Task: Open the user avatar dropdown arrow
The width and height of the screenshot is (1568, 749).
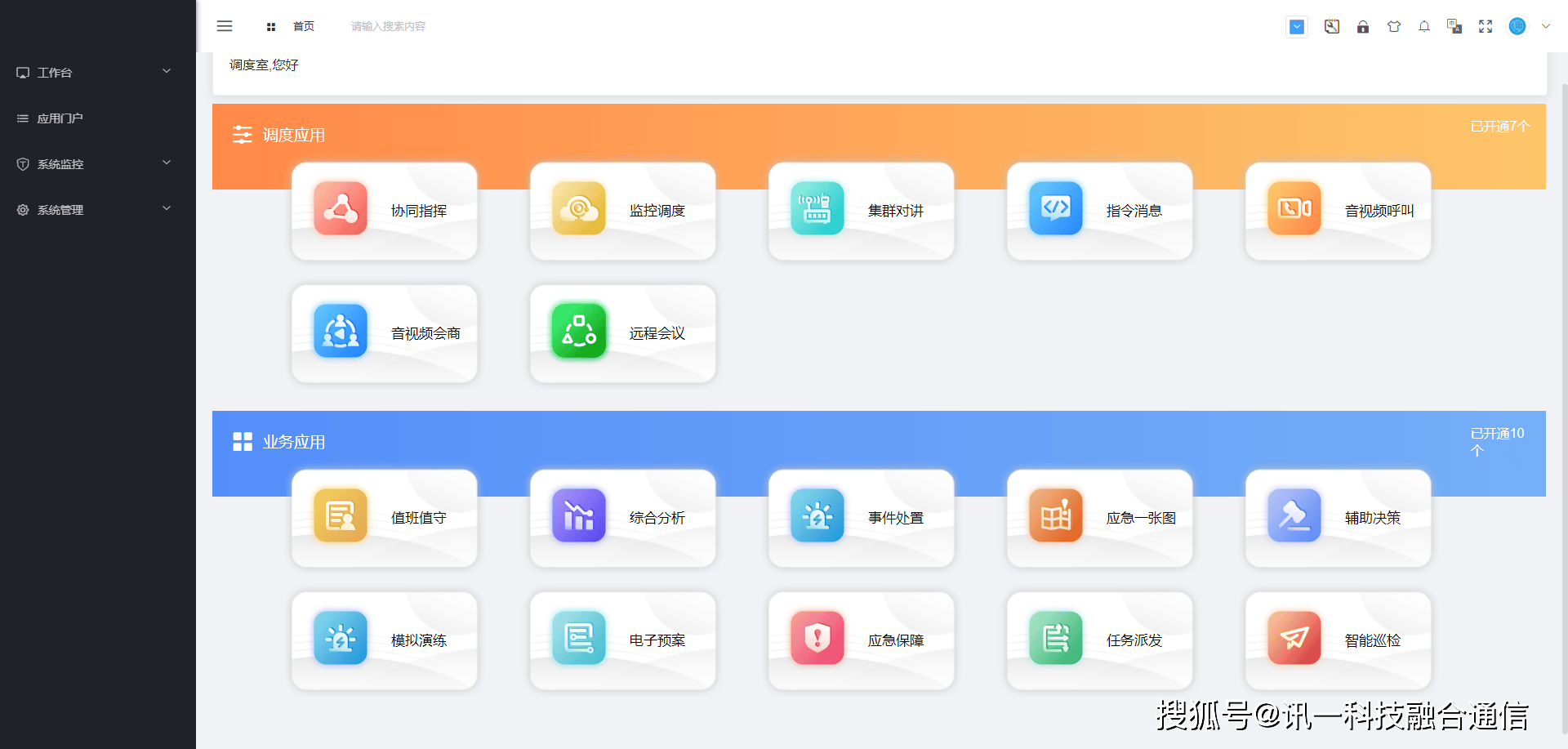Action: [x=1546, y=26]
